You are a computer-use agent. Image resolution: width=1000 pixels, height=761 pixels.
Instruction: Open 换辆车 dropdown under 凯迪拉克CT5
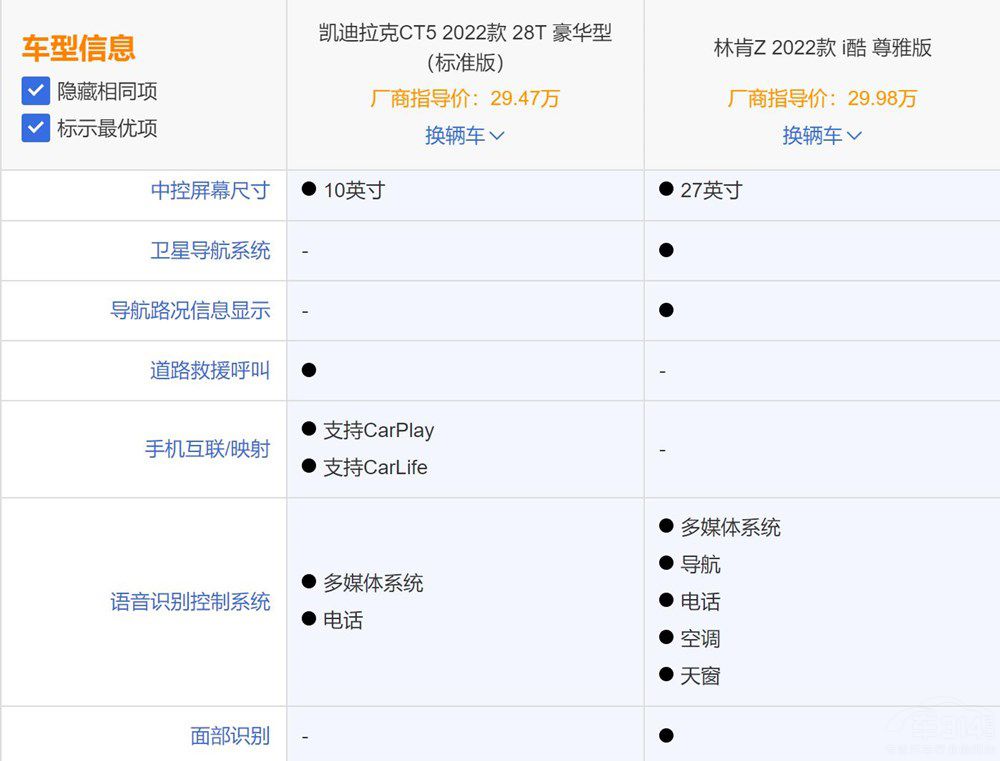pos(465,136)
